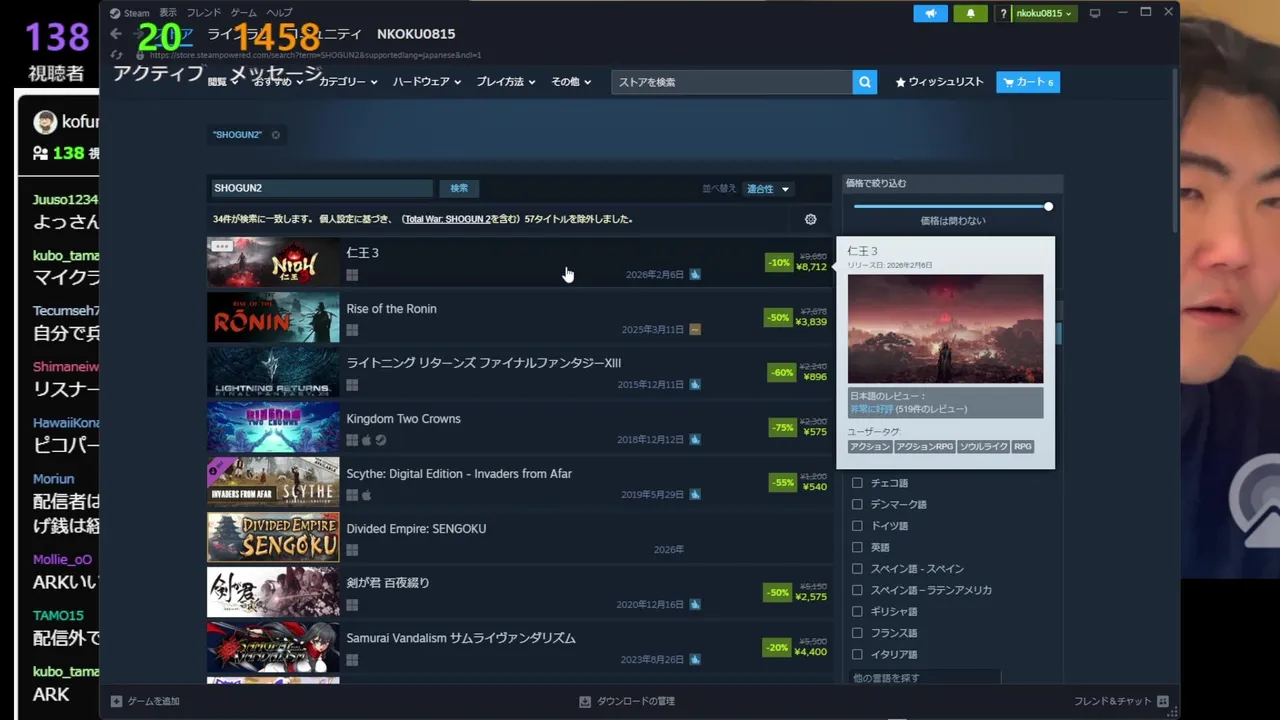Expand the プレイ方法 store menu

[505, 82]
